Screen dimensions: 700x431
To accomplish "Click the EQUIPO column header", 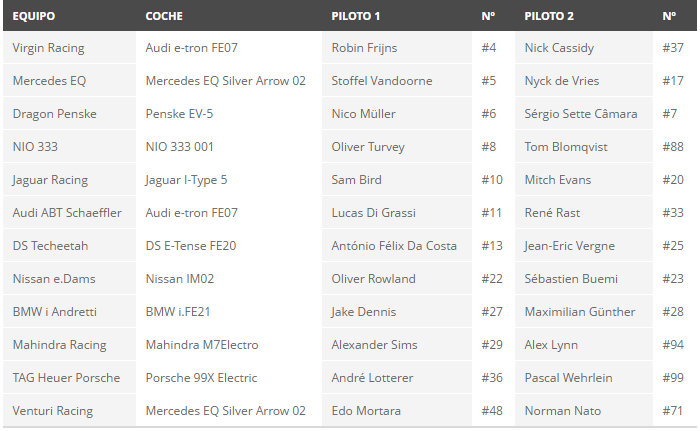I will [34, 16].
